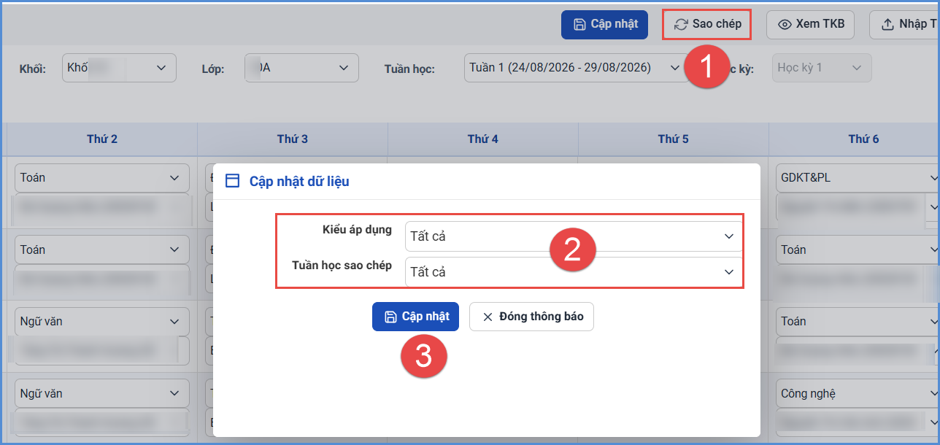Open the Tuần học sao chép dropdown
This screenshot has height=445, width=940.
(573, 272)
